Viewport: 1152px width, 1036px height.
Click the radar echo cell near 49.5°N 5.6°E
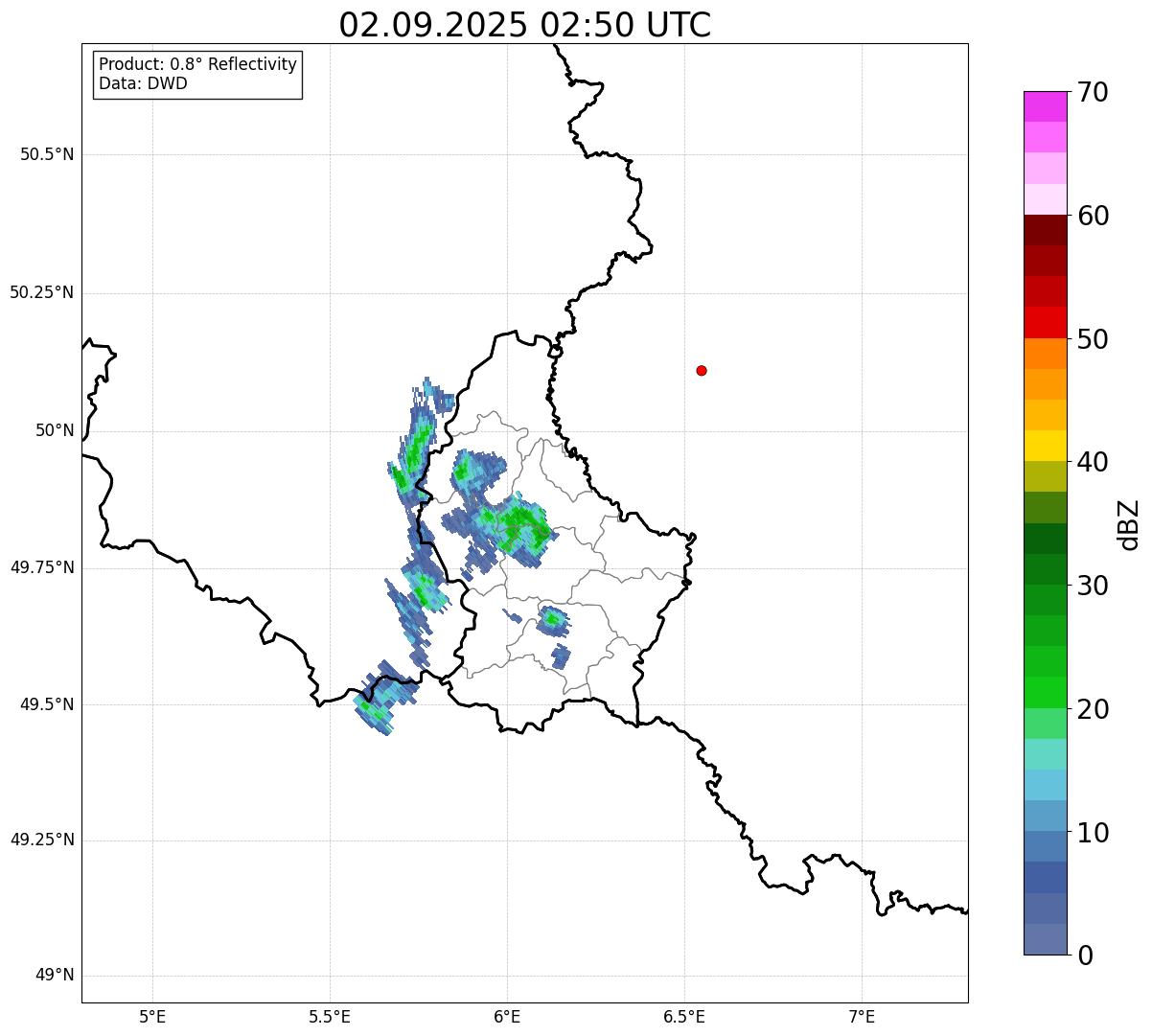[x=383, y=700]
